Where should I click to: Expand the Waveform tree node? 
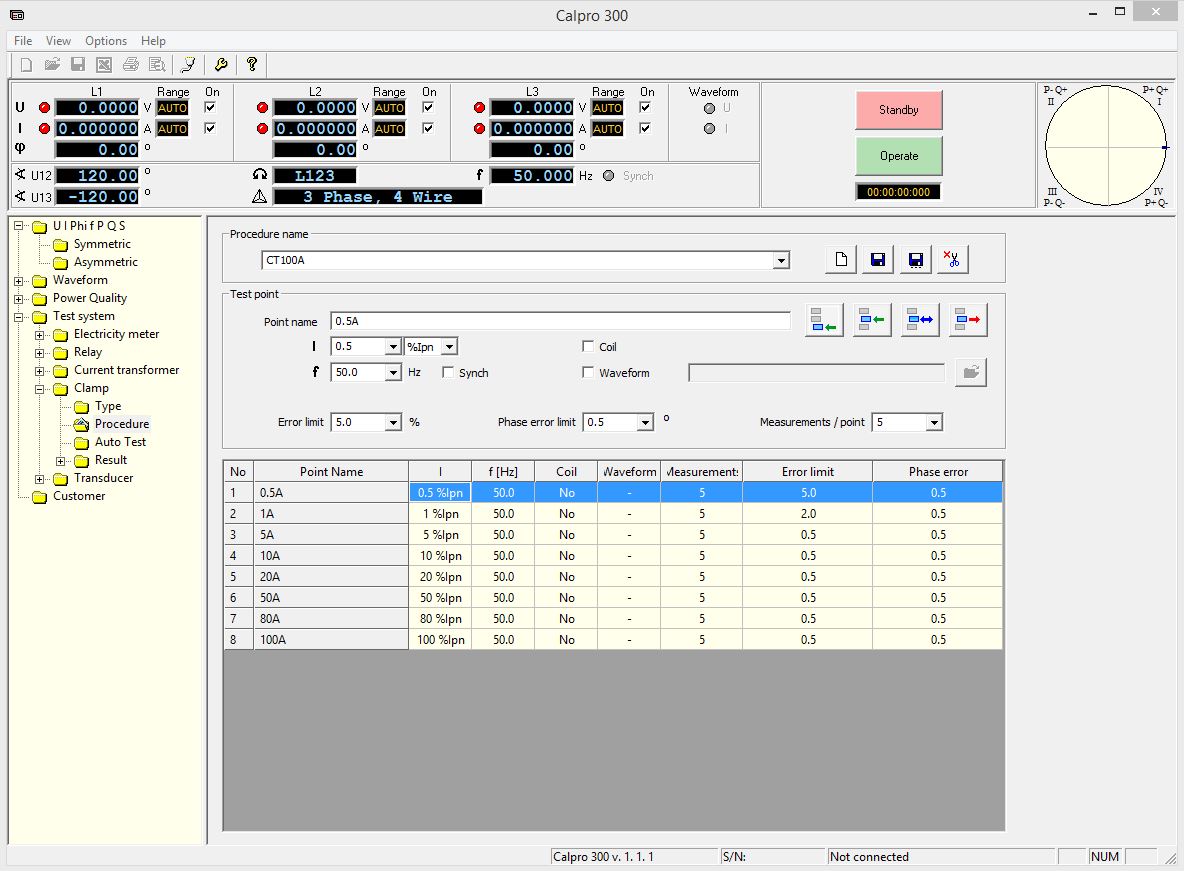point(19,281)
